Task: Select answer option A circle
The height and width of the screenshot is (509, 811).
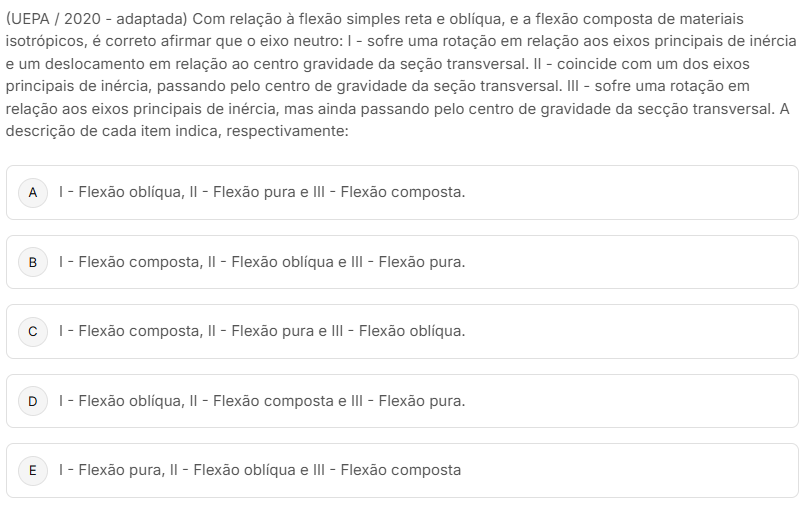Action: pyautogui.click(x=33, y=192)
